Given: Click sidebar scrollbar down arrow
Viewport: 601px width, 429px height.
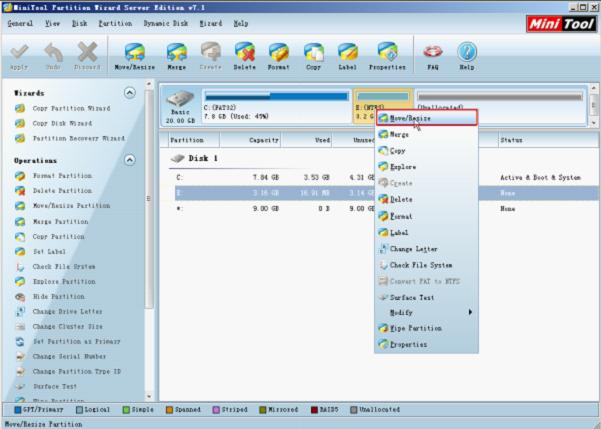Looking at the screenshot, I should point(149,397).
